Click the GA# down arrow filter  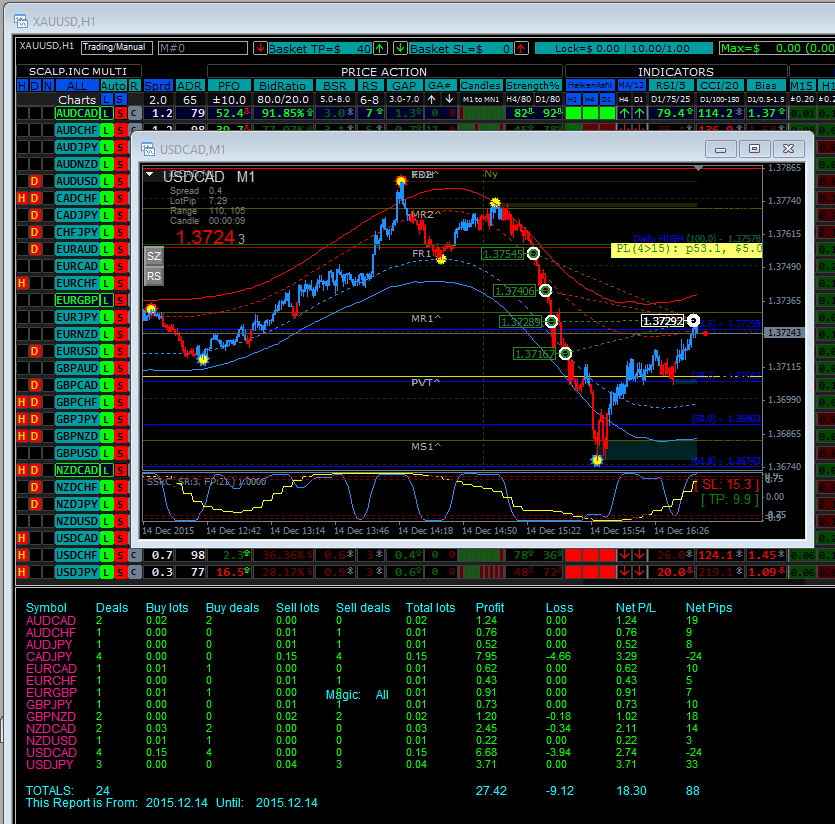(x=449, y=99)
